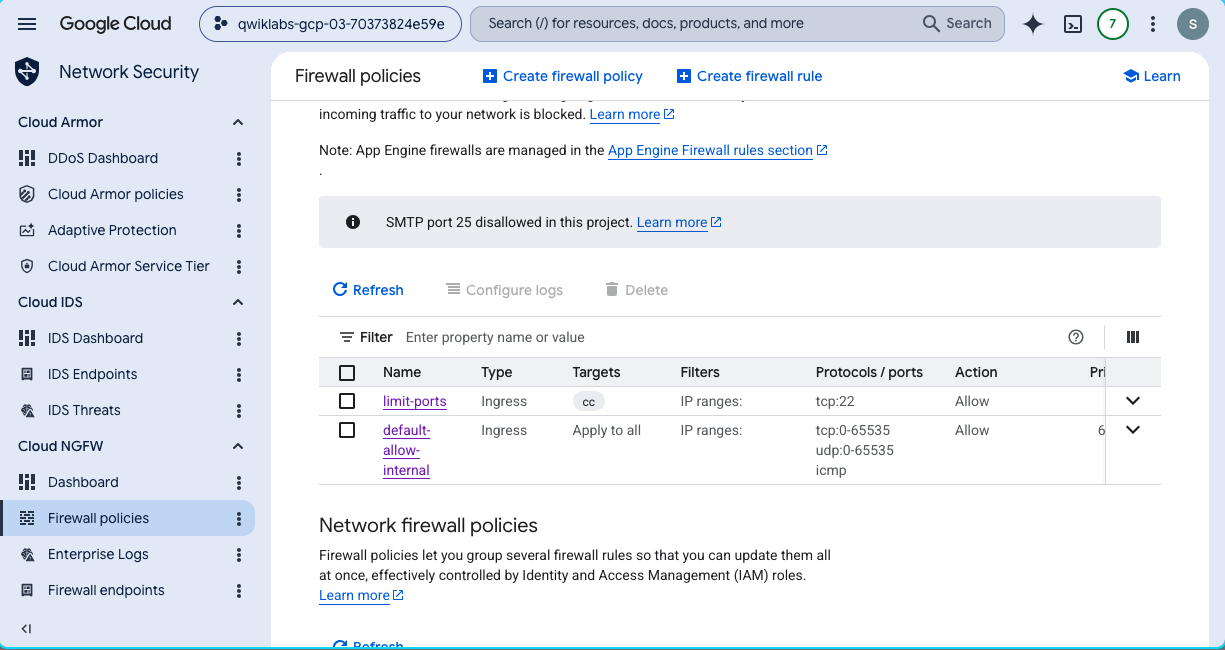The image size is (1225, 650).
Task: Sort by Name column header
Action: (x=402, y=372)
